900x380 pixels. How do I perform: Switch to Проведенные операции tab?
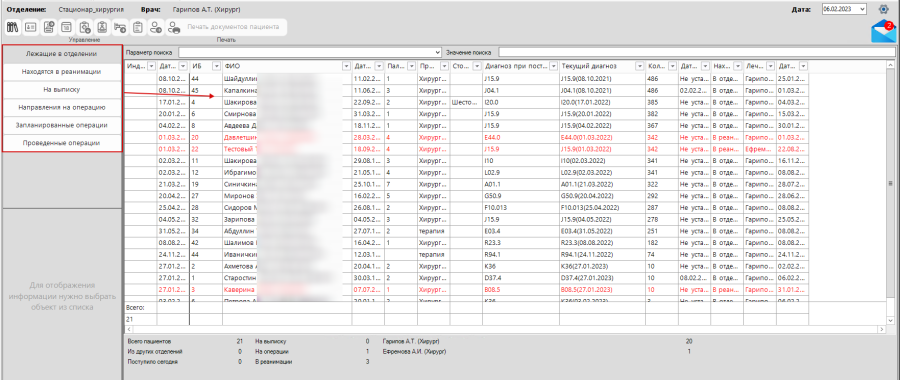tap(63, 143)
